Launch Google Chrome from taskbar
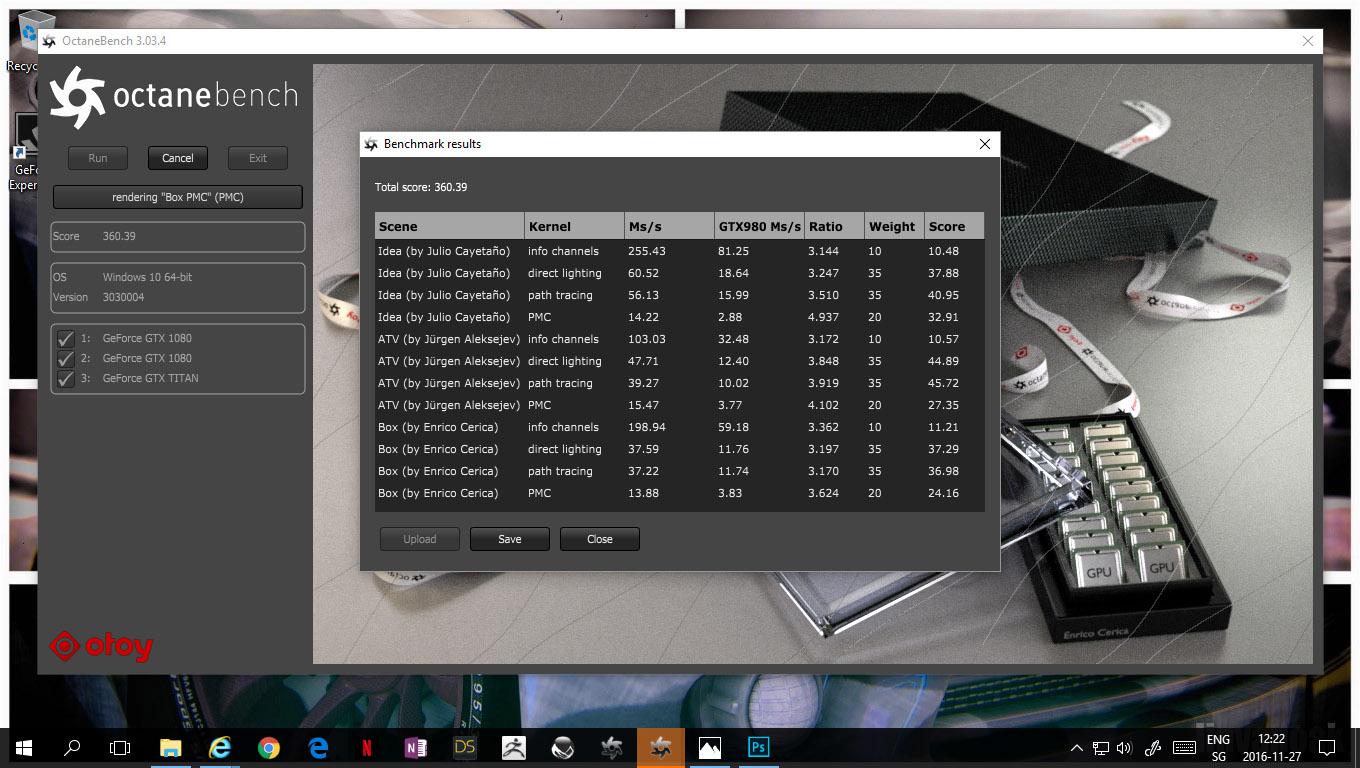Screen dimensions: 1360x768 (269, 747)
